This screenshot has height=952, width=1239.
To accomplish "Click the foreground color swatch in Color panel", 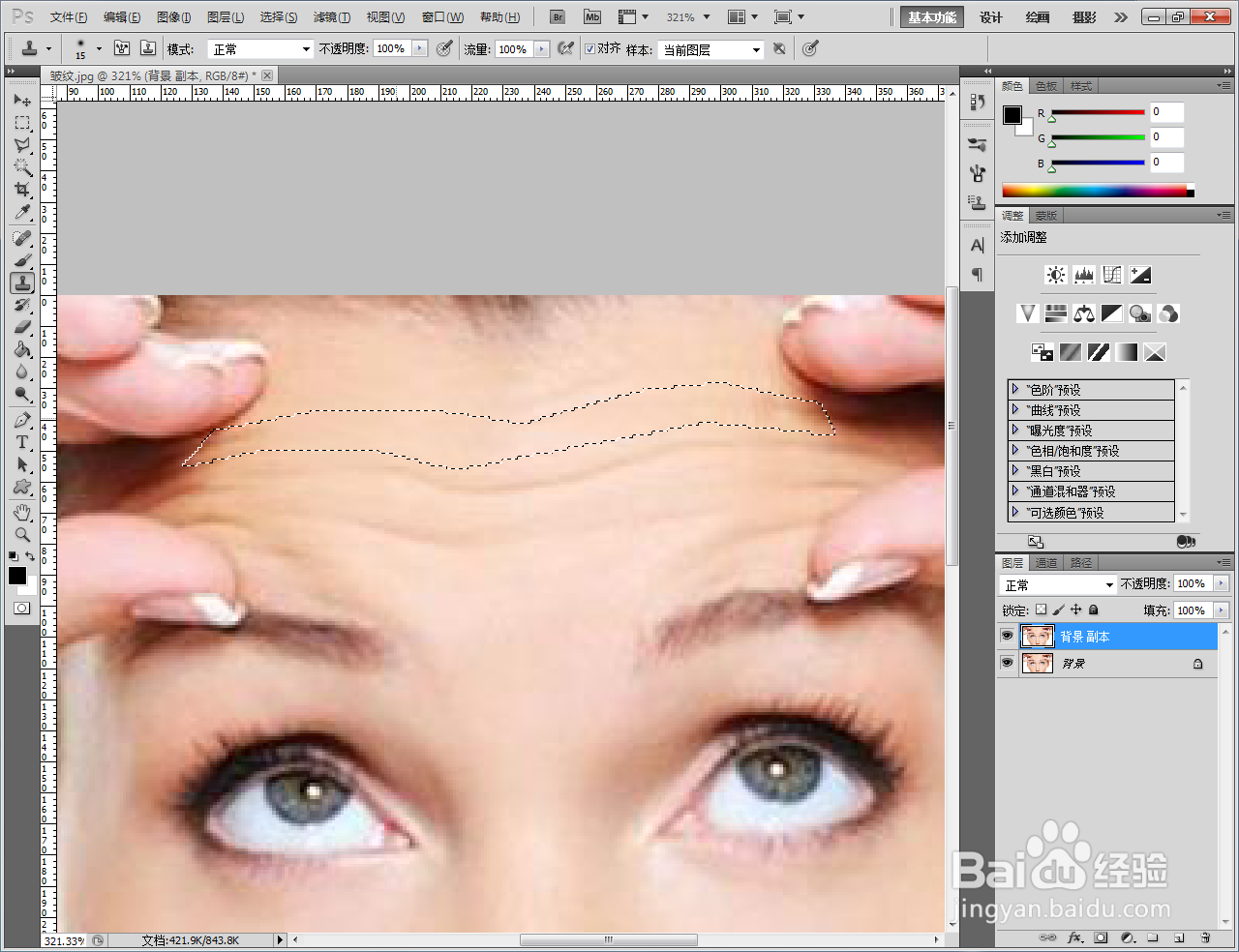I will 1012,115.
